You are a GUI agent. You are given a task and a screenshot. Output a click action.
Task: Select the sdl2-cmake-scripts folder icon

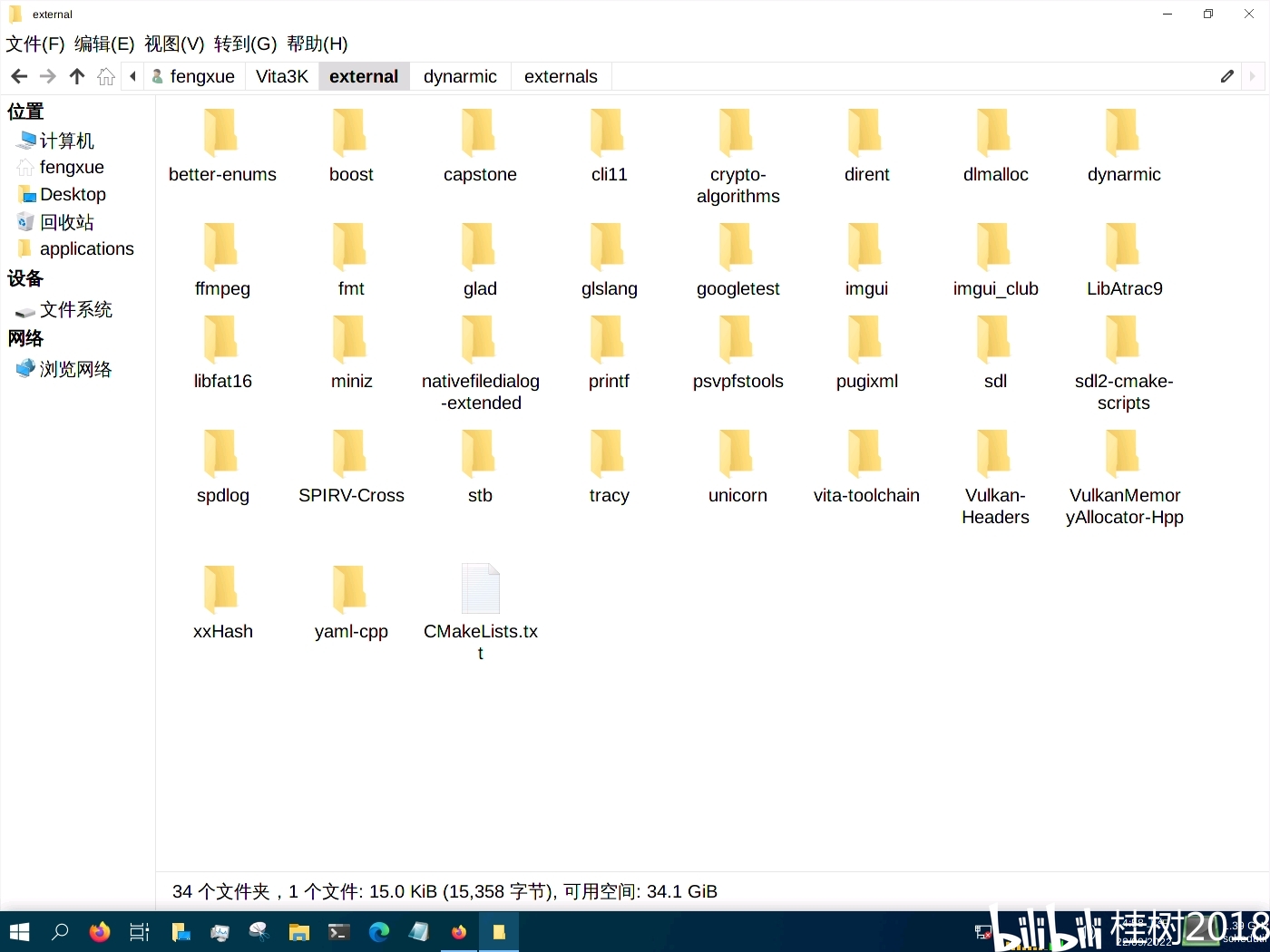(1123, 339)
